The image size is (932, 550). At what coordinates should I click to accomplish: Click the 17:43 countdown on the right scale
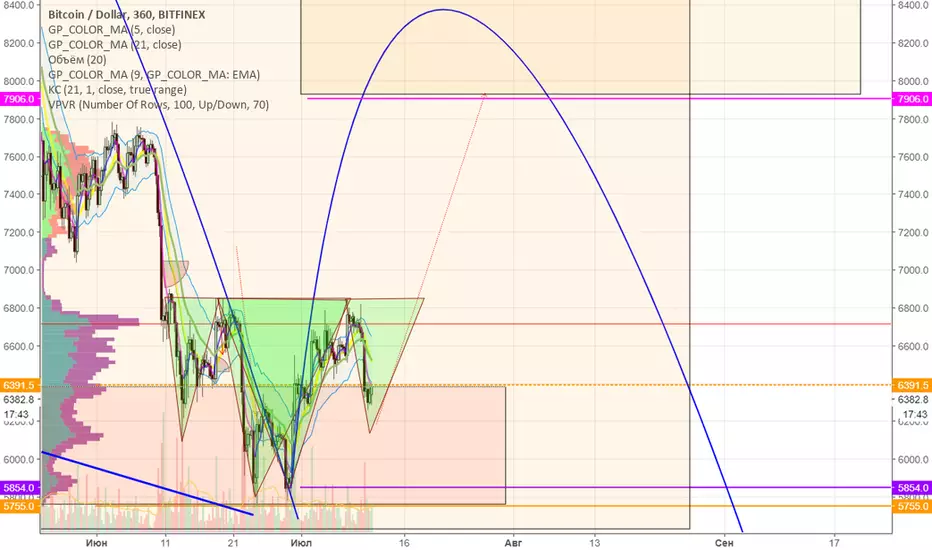coord(914,414)
